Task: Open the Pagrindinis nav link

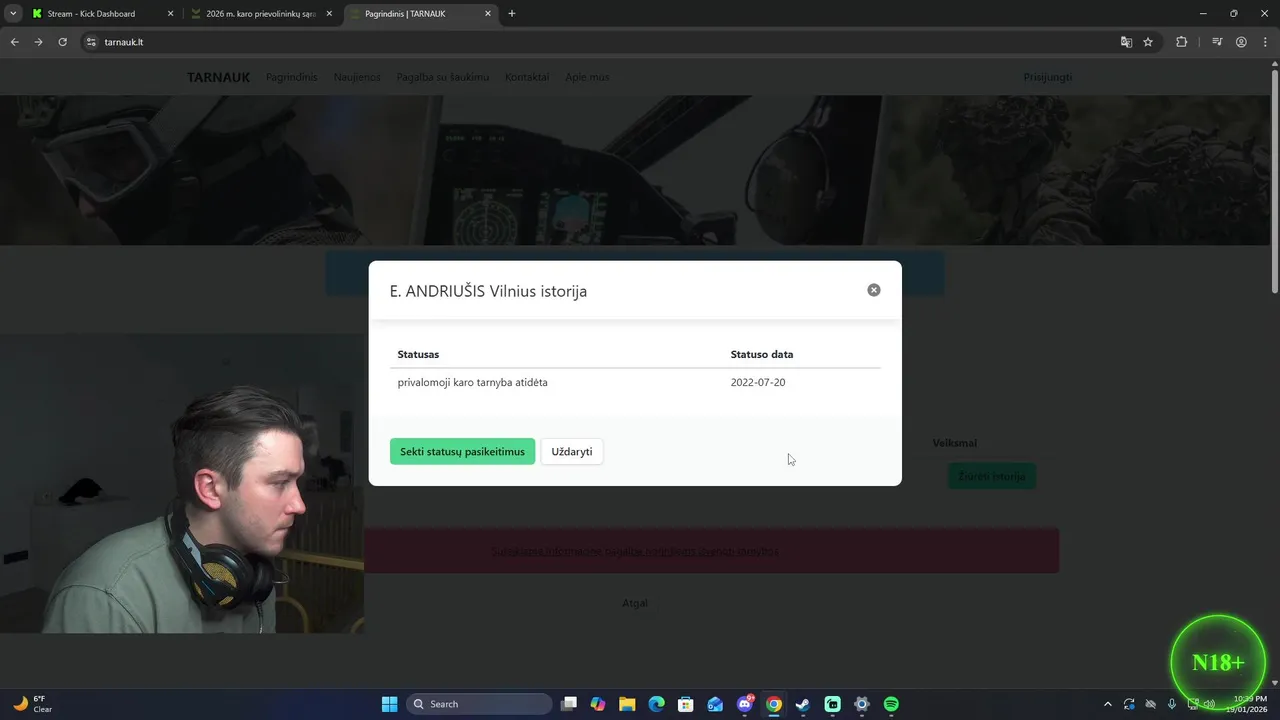Action: (x=292, y=77)
